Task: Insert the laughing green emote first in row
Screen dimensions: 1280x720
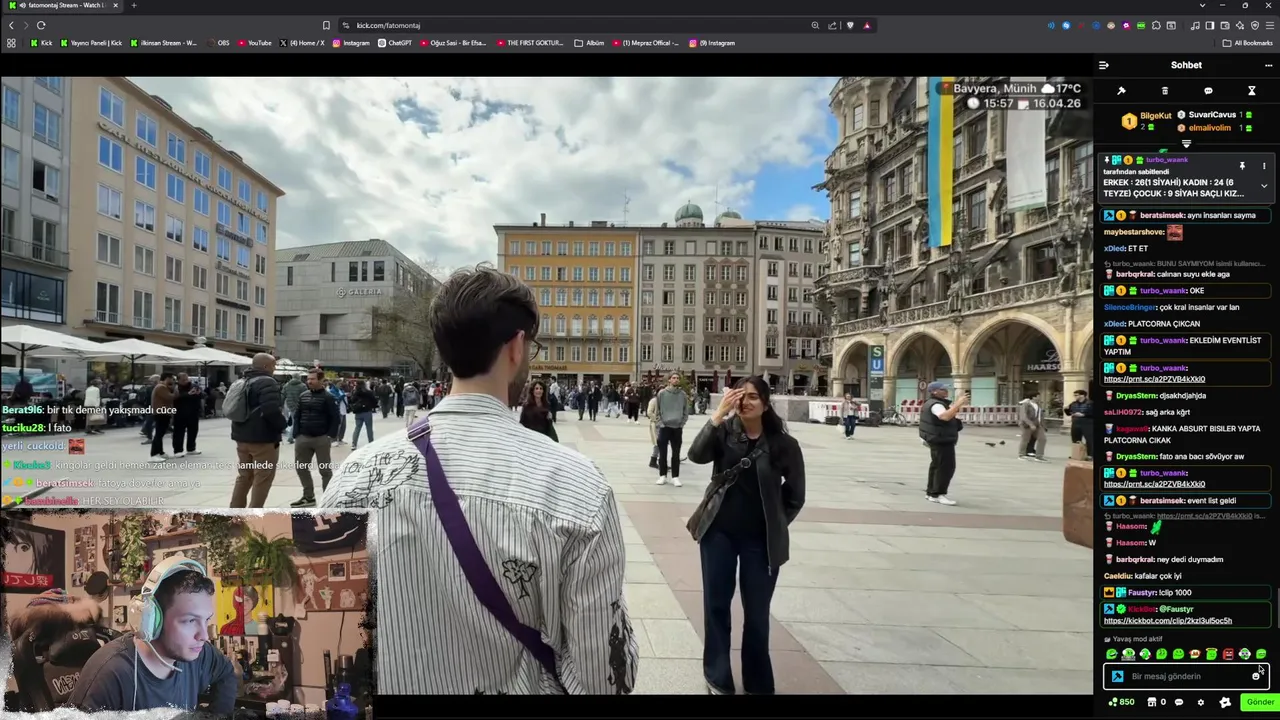Action: 1112,654
